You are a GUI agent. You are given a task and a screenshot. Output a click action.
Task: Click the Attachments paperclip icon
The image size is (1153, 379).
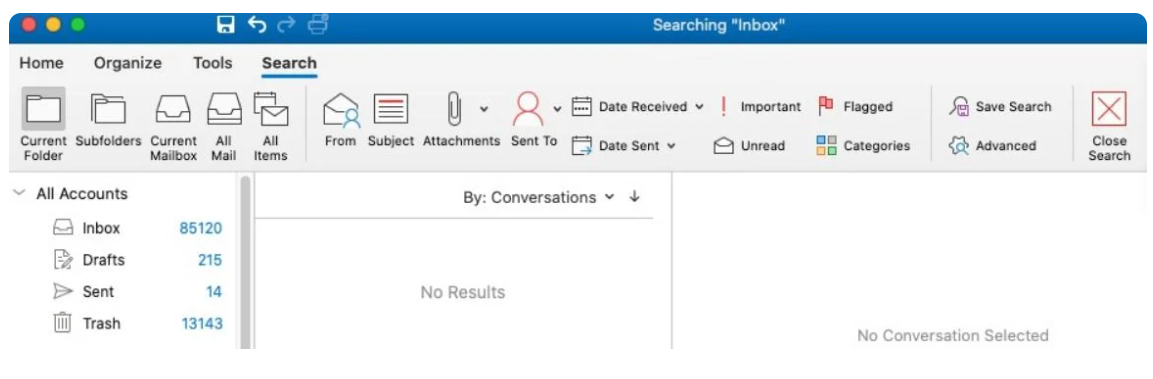tap(454, 110)
